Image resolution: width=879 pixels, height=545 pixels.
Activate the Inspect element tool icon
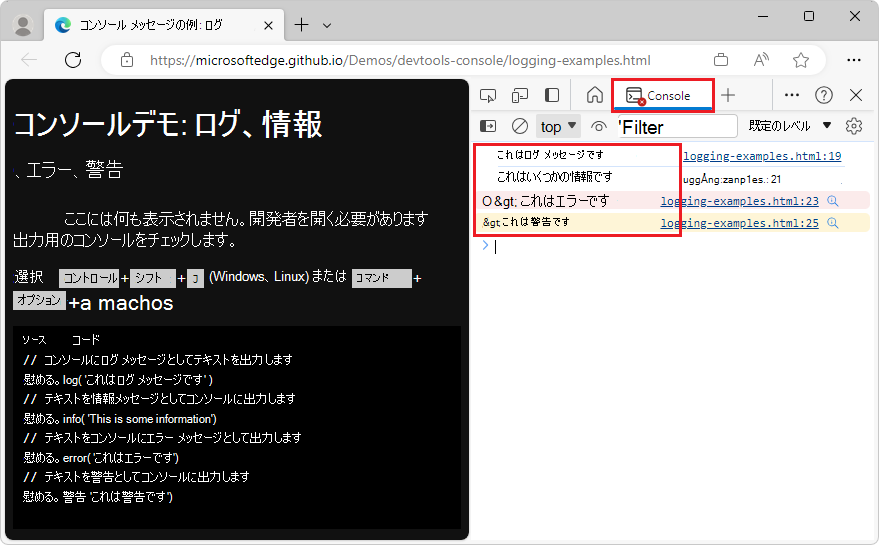click(x=488, y=95)
